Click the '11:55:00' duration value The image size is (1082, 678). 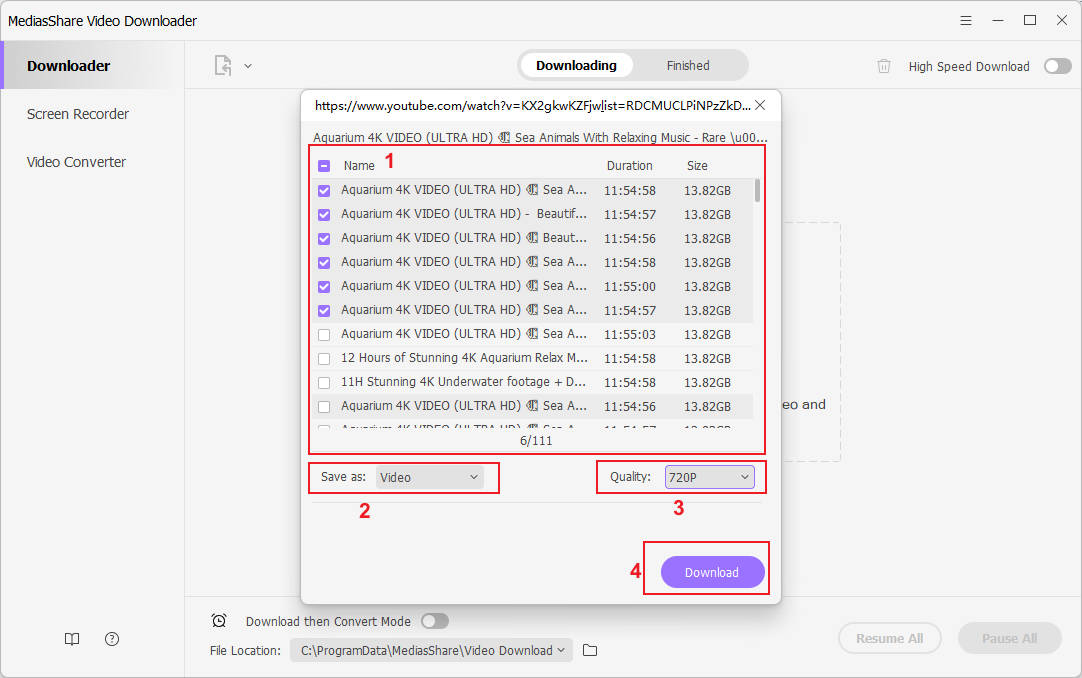630,286
